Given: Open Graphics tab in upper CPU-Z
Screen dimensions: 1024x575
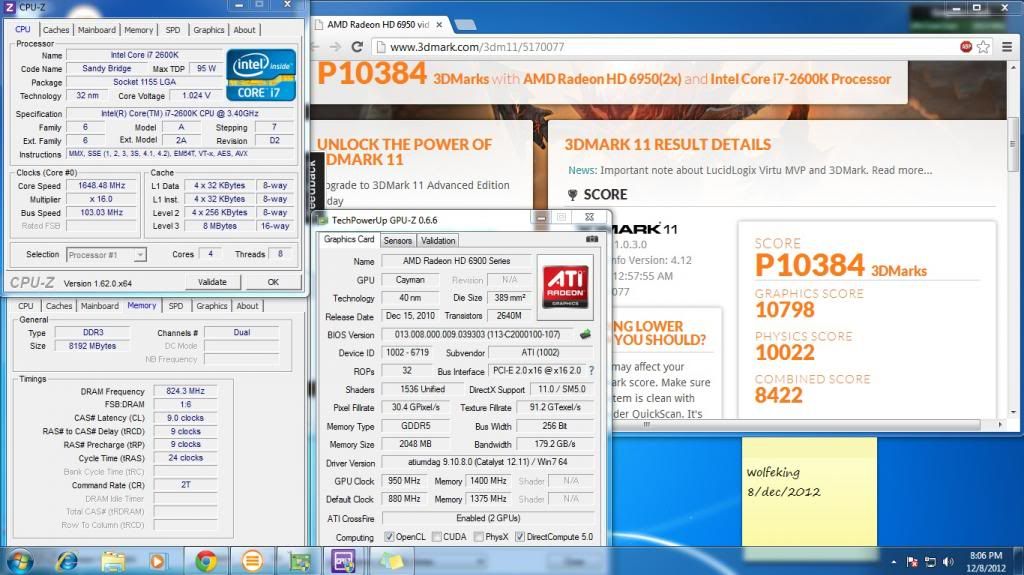Looking at the screenshot, I should coord(209,30).
